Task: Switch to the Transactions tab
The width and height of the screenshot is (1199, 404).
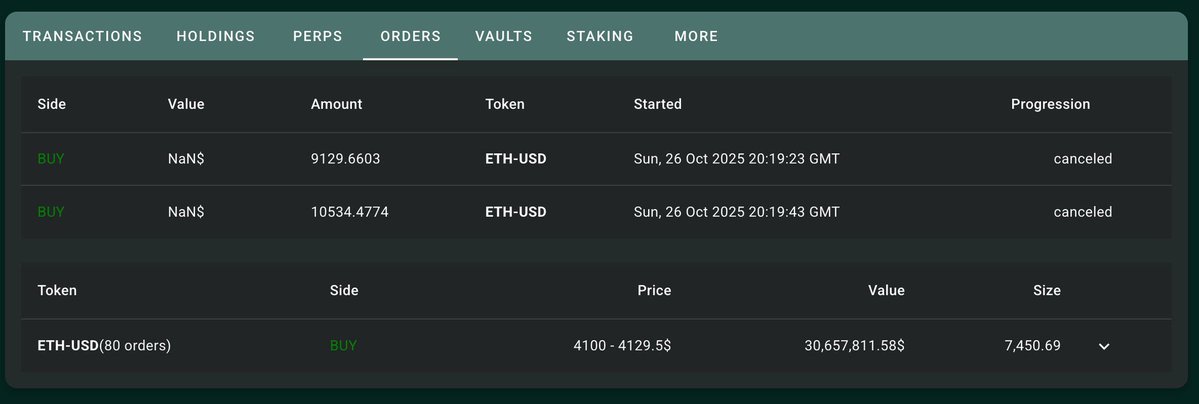Action: click(82, 36)
